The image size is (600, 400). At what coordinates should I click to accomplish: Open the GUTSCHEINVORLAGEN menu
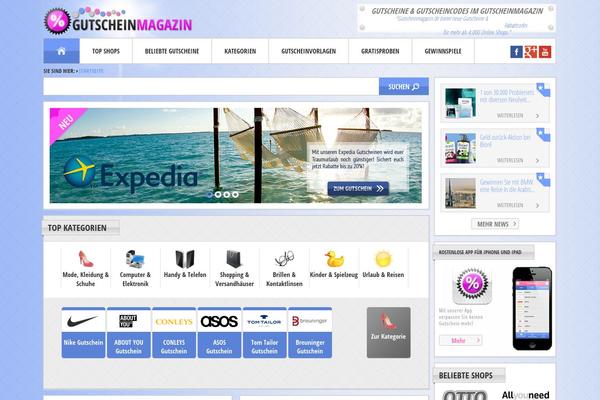click(308, 51)
